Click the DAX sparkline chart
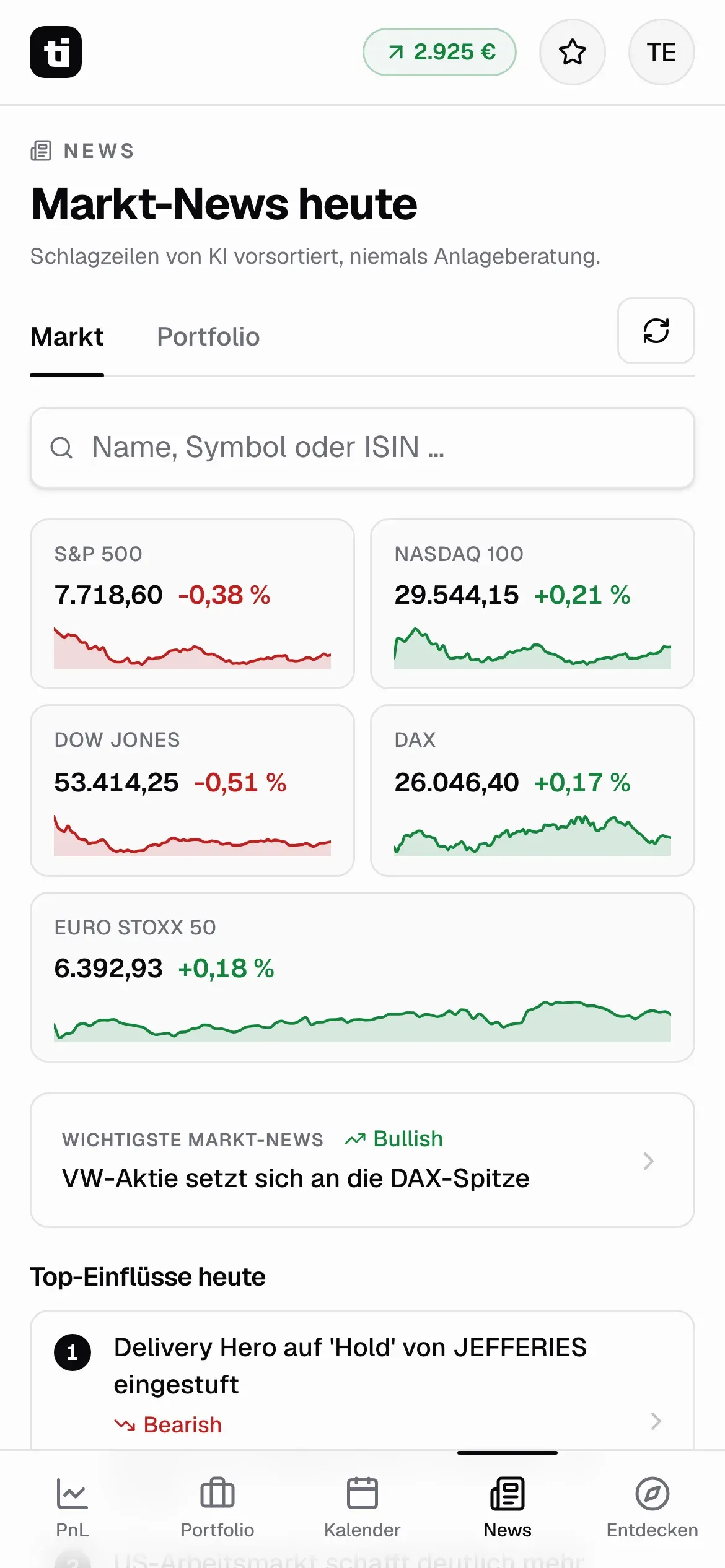 click(x=532, y=835)
